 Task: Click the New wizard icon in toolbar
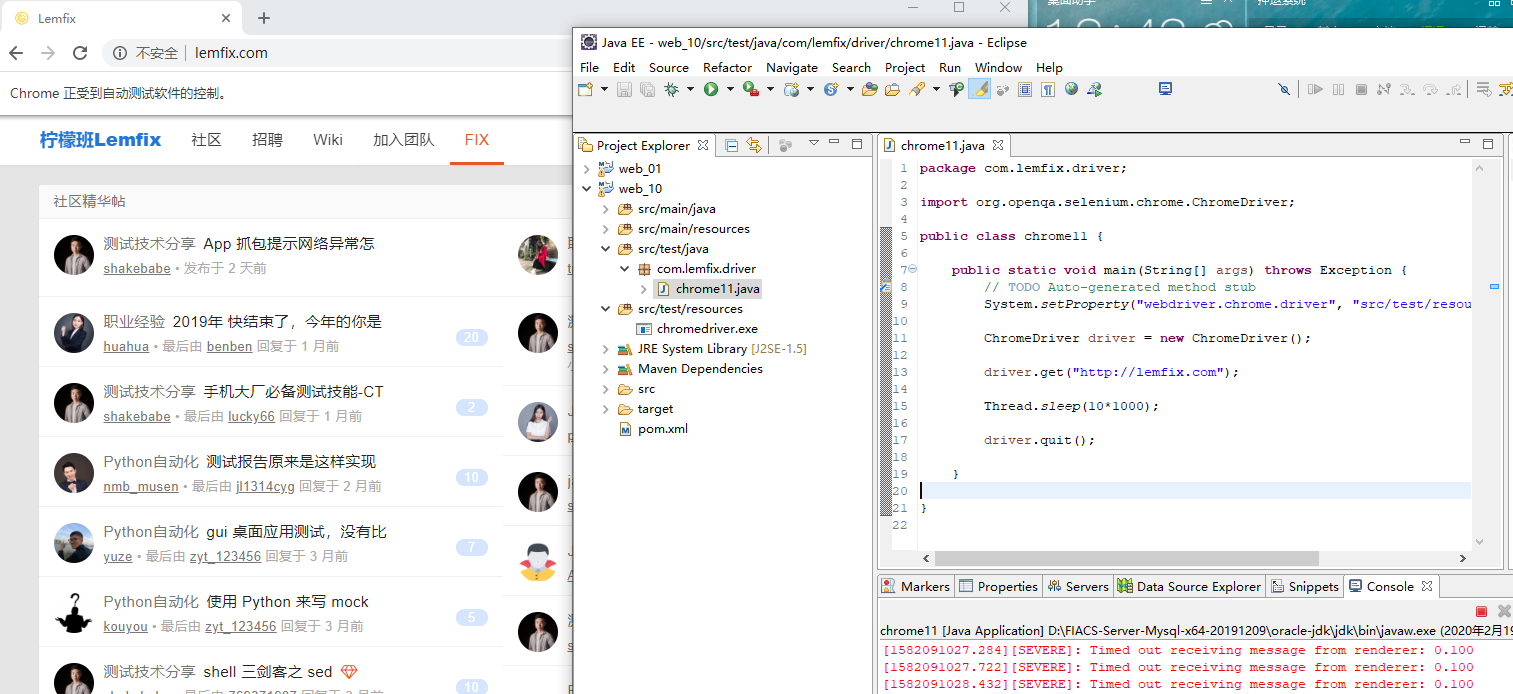pyautogui.click(x=586, y=90)
